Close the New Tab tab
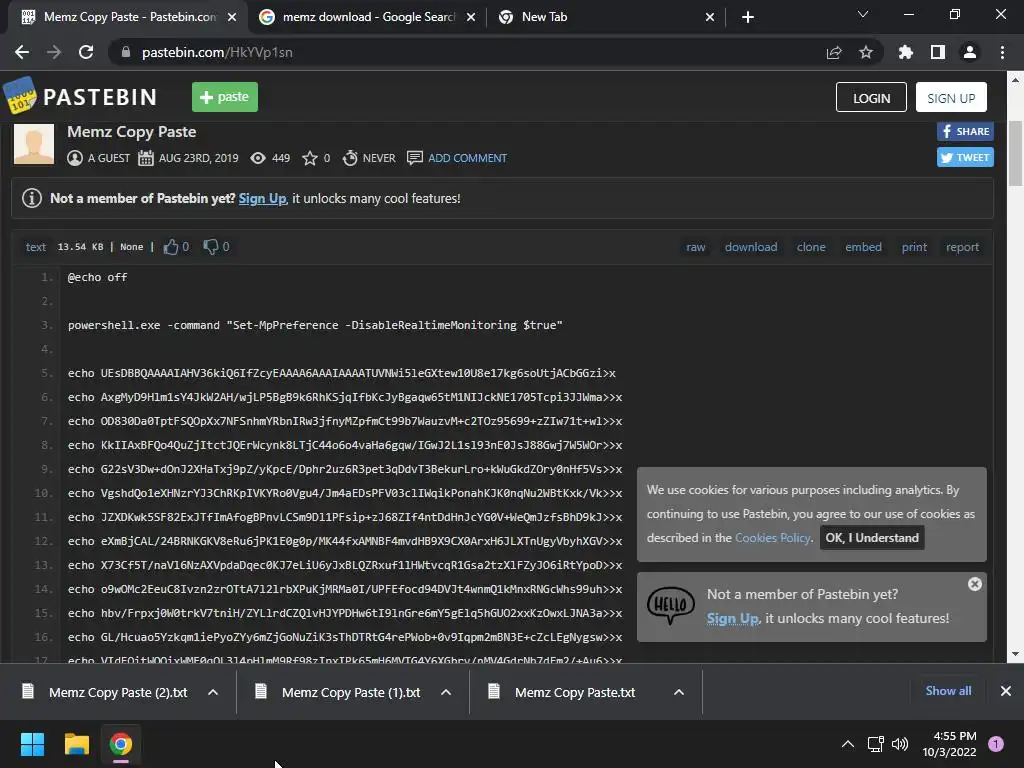Viewport: 1024px width, 768px height. tap(710, 17)
